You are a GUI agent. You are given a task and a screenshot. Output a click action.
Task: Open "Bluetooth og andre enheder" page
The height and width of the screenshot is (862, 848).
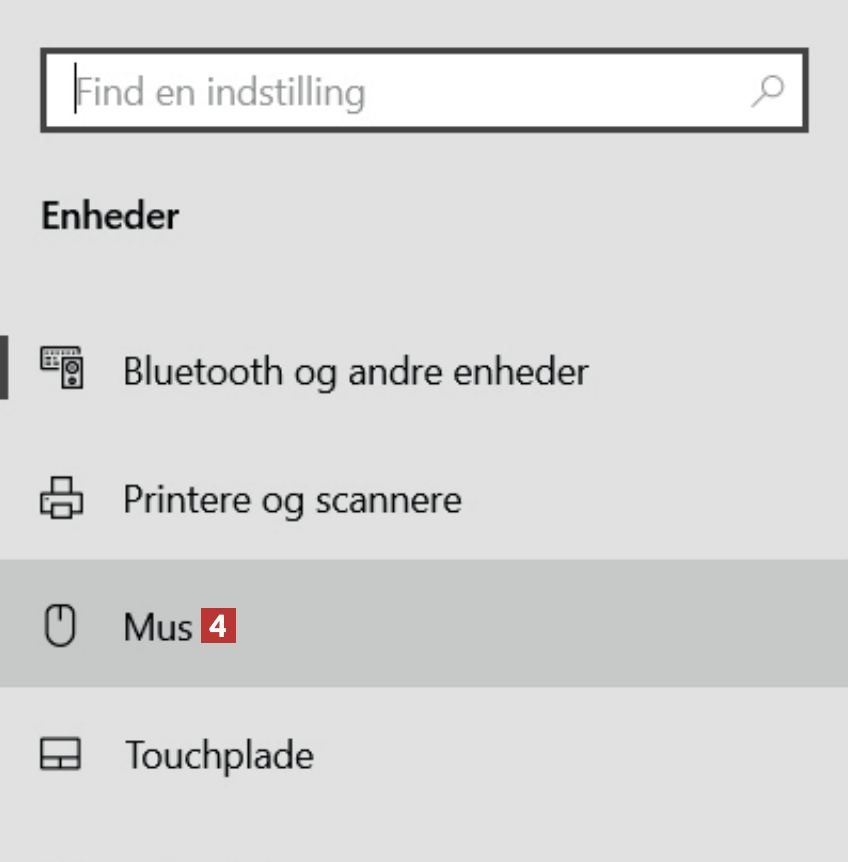click(x=355, y=372)
